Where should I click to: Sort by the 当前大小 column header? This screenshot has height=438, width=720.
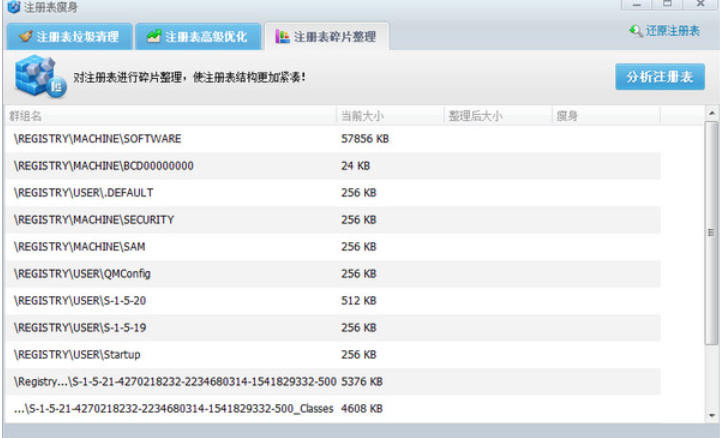(x=362, y=116)
